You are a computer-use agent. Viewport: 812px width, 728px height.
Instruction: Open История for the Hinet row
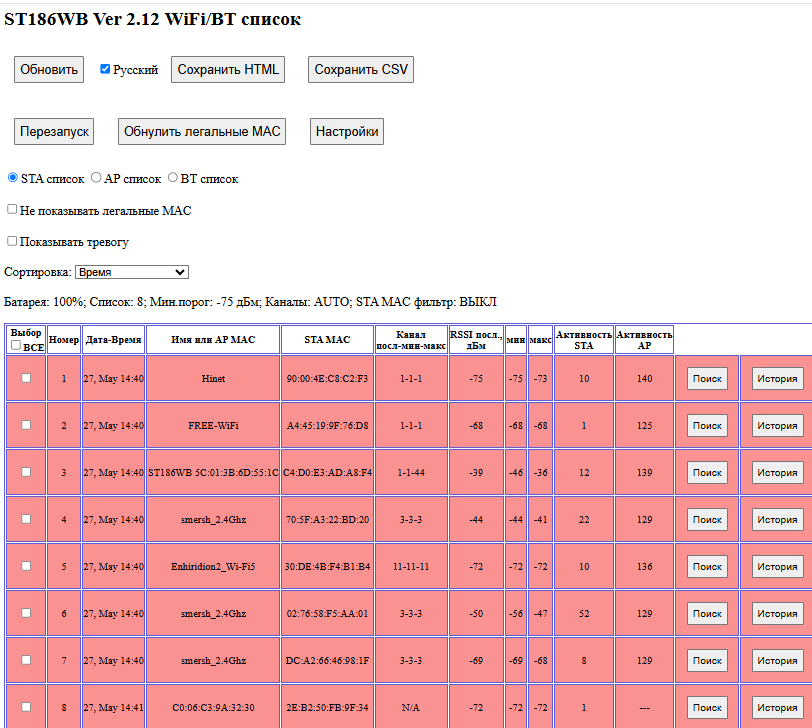[x=777, y=379]
